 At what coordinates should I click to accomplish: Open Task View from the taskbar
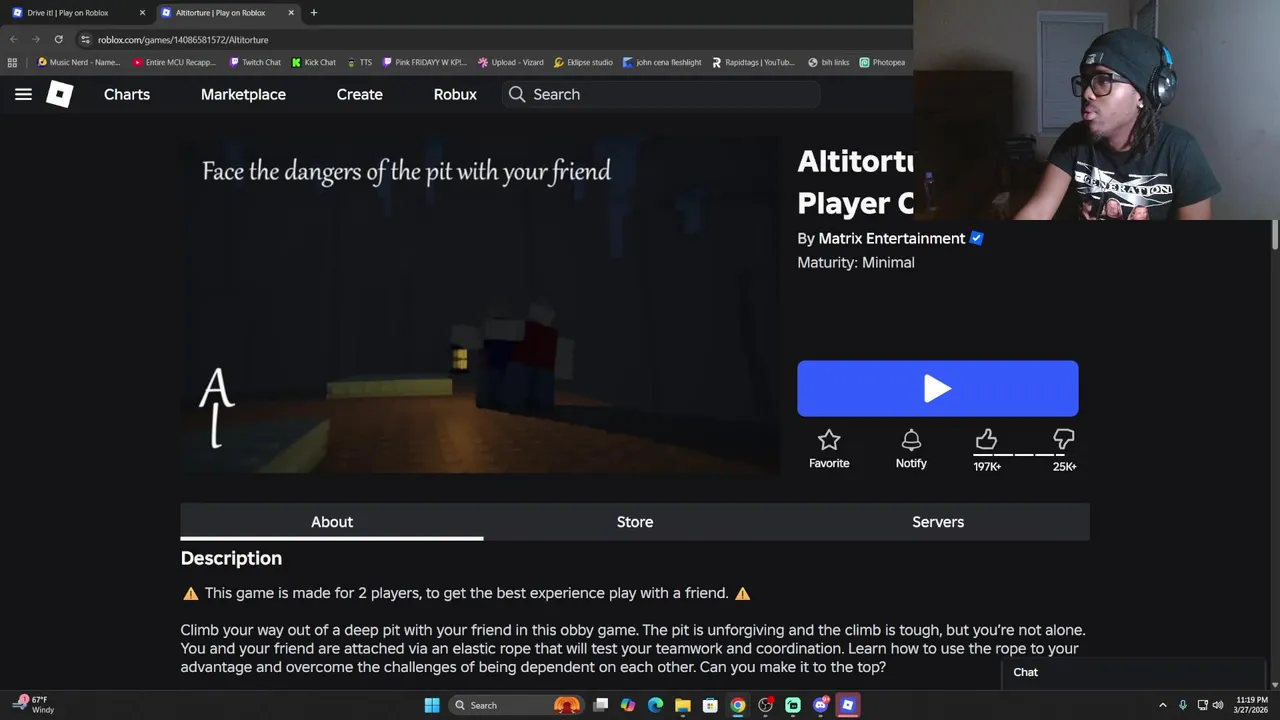pos(600,705)
